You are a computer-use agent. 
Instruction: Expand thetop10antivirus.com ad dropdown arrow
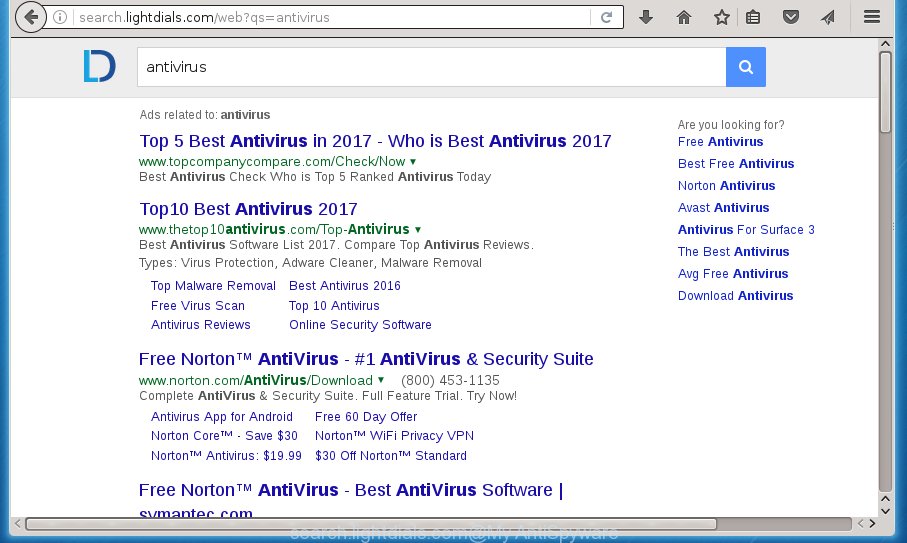(x=418, y=230)
